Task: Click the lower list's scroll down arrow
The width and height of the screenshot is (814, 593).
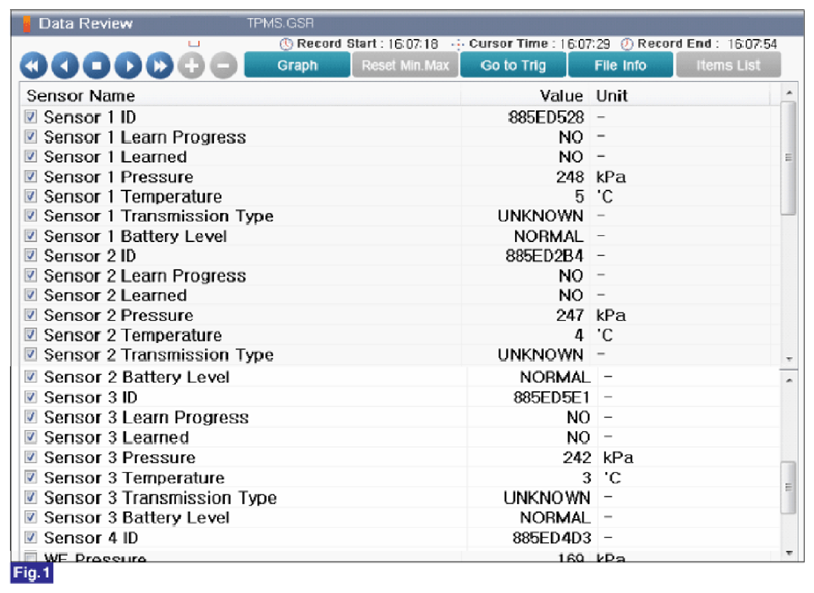Action: (x=789, y=554)
